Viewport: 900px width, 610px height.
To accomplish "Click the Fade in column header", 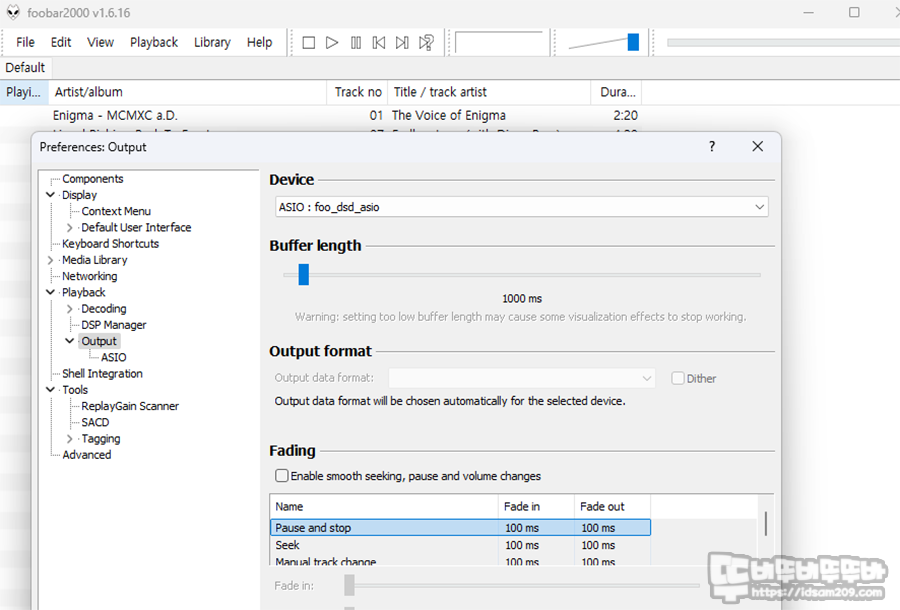I will (536, 507).
